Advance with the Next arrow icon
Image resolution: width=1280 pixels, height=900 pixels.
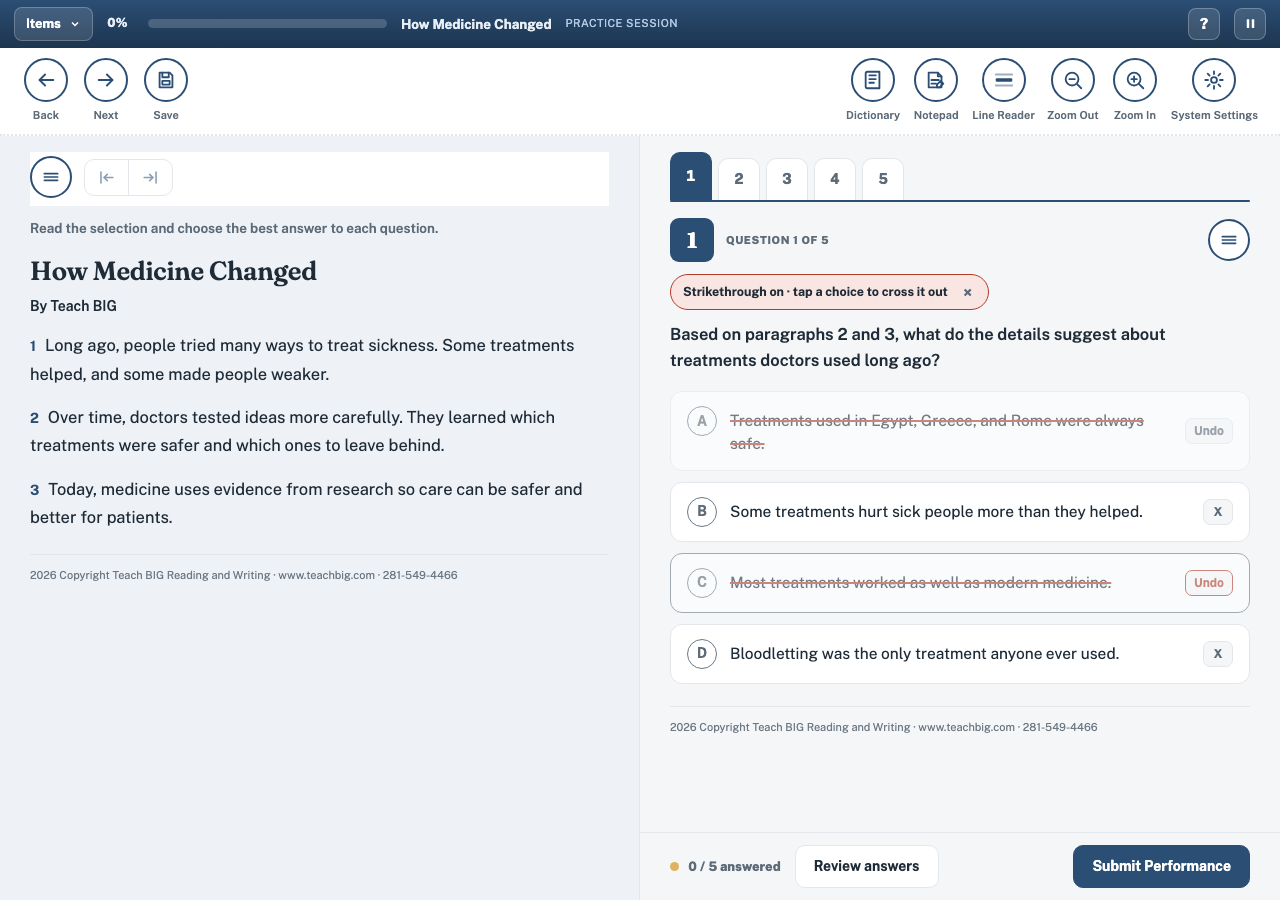(106, 80)
